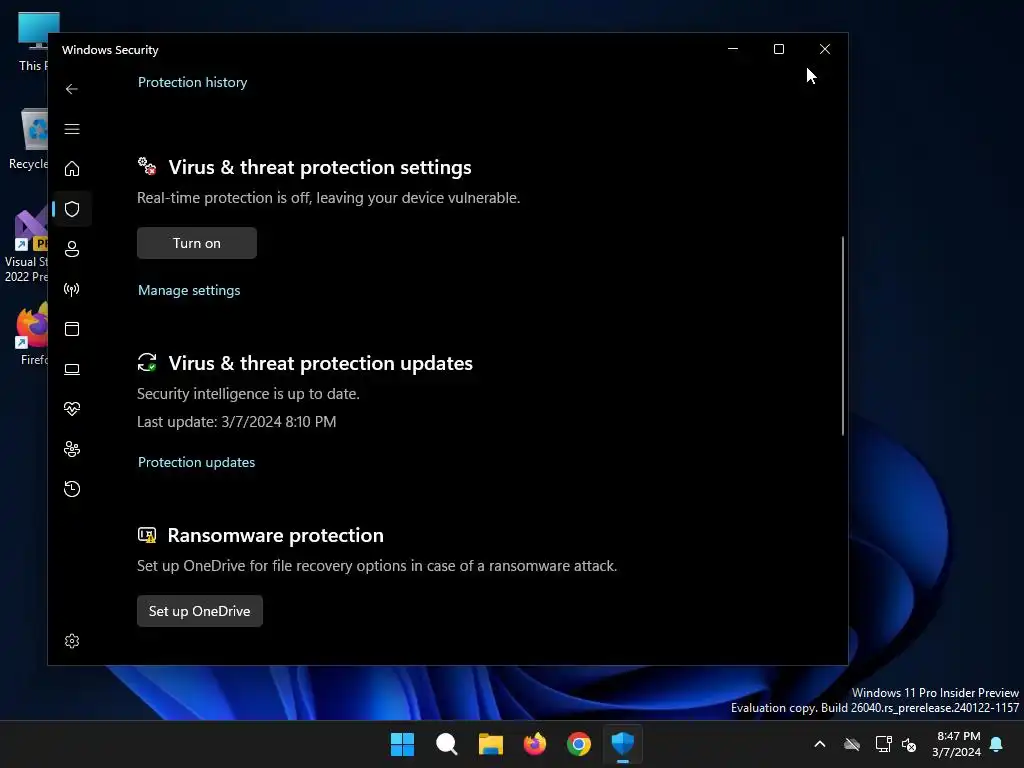Open taskbar Search
Screen dimensions: 1024x768
pos(447,744)
